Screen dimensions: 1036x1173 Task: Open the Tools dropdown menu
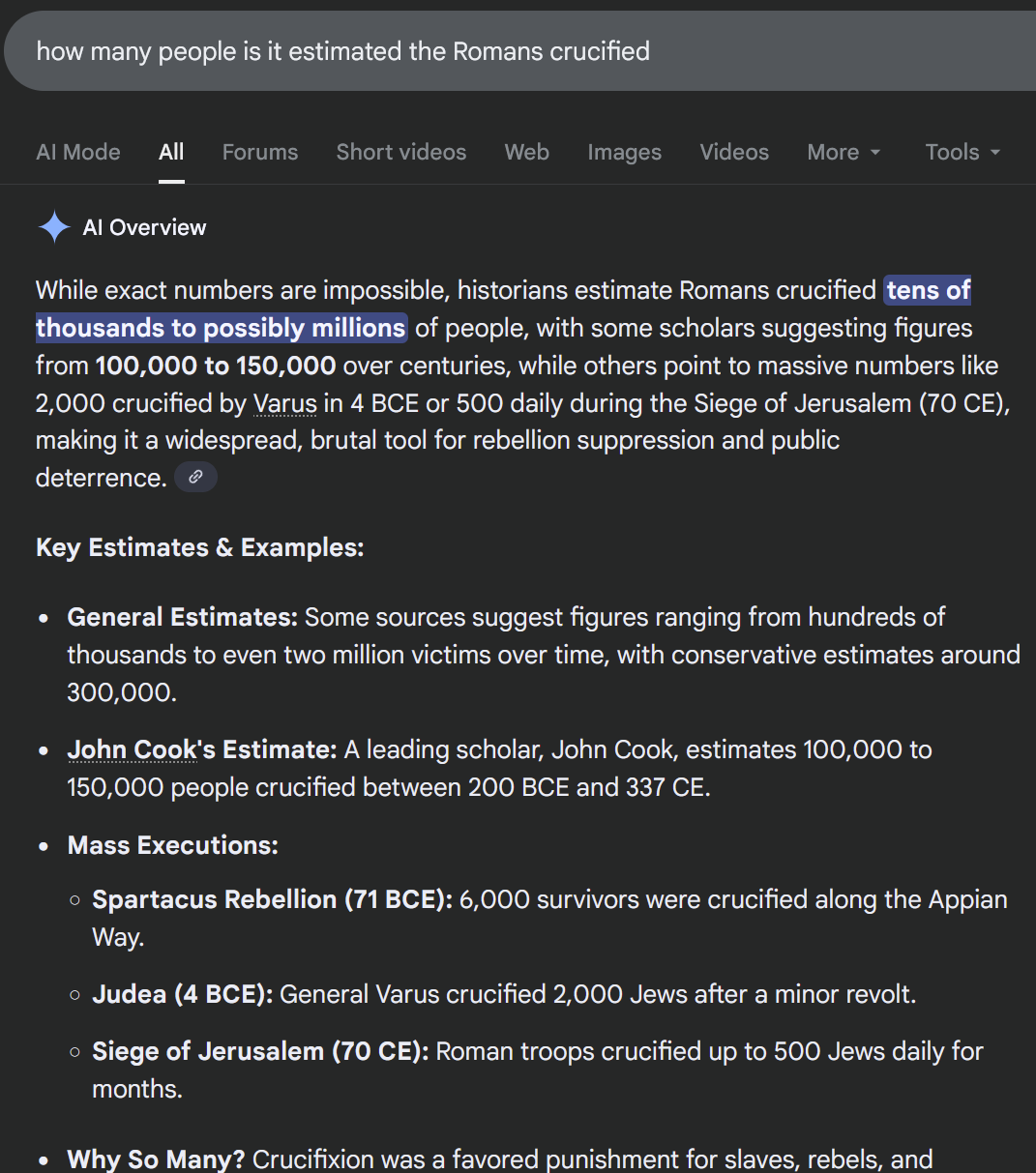[962, 152]
